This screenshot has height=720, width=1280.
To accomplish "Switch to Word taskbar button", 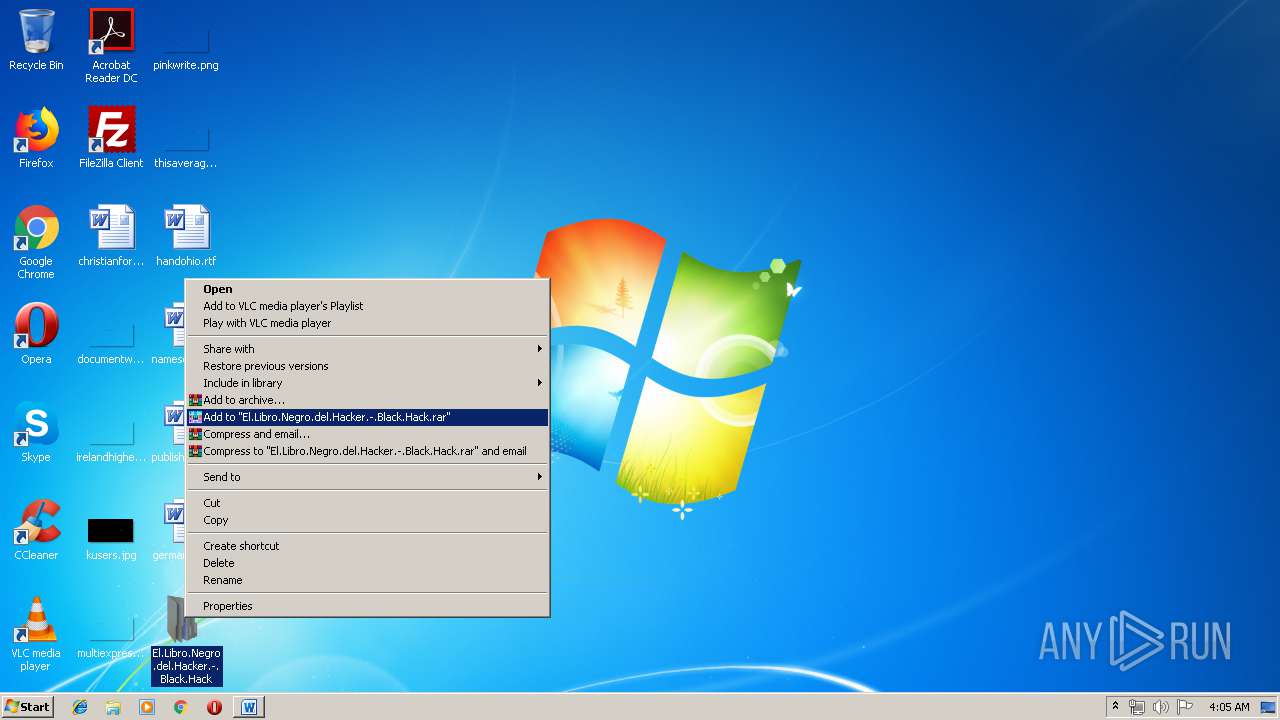I will 249,707.
